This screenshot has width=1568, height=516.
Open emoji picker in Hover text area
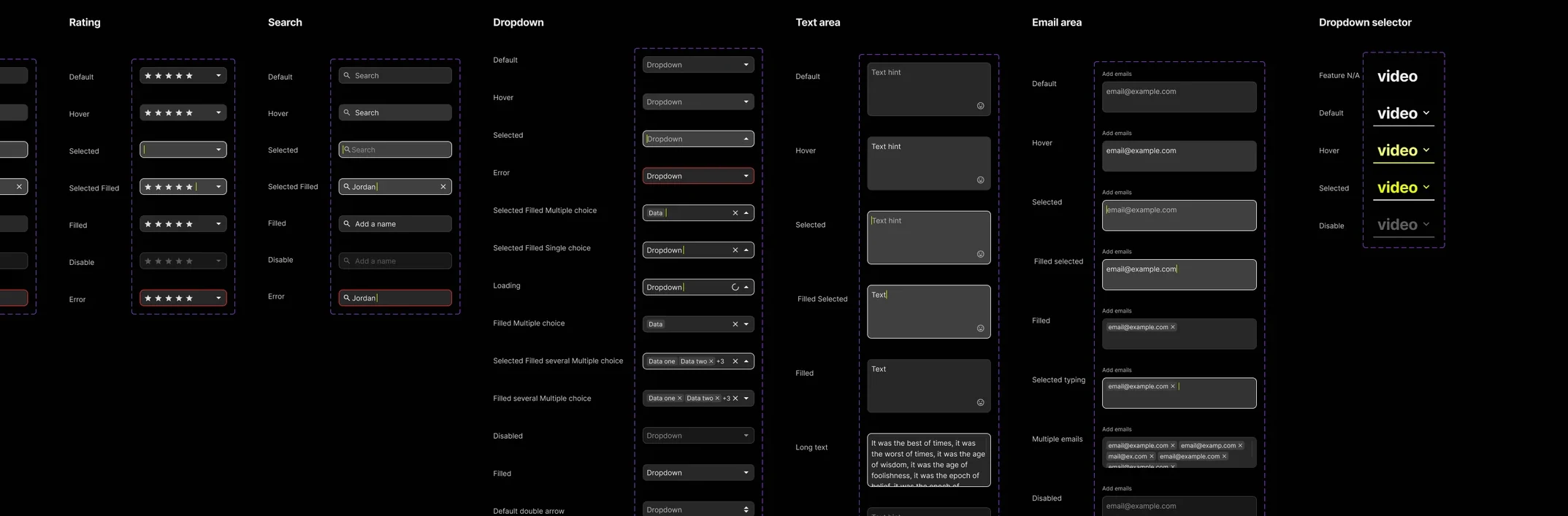click(x=981, y=180)
